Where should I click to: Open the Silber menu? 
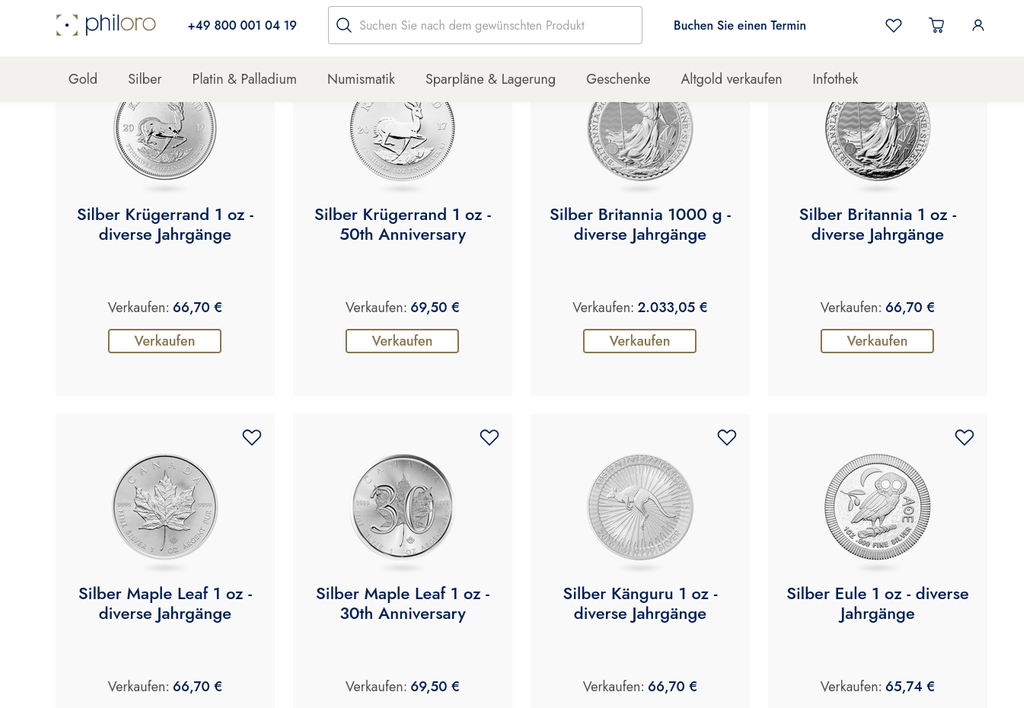coord(145,79)
